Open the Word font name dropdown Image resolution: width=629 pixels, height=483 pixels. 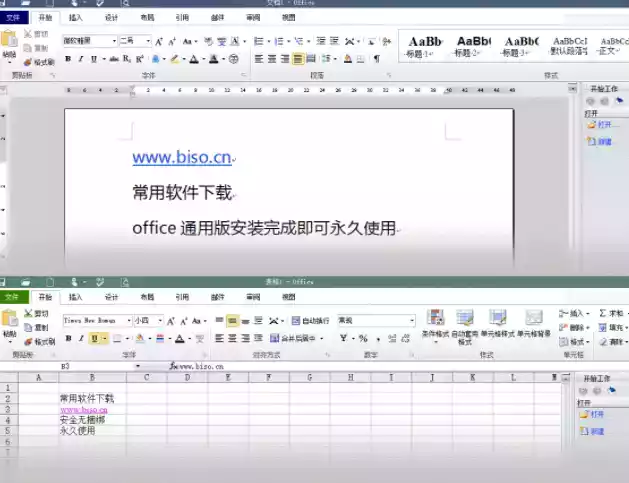point(114,41)
